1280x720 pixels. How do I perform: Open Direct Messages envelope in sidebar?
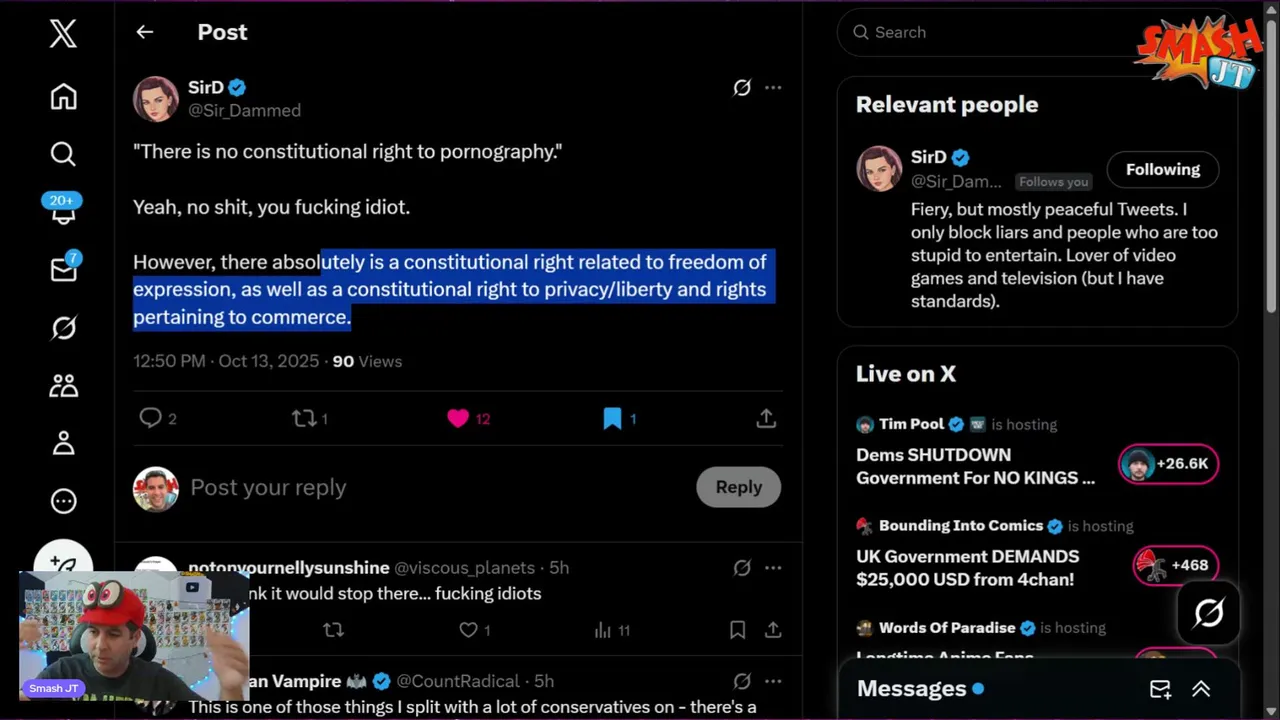point(63,270)
